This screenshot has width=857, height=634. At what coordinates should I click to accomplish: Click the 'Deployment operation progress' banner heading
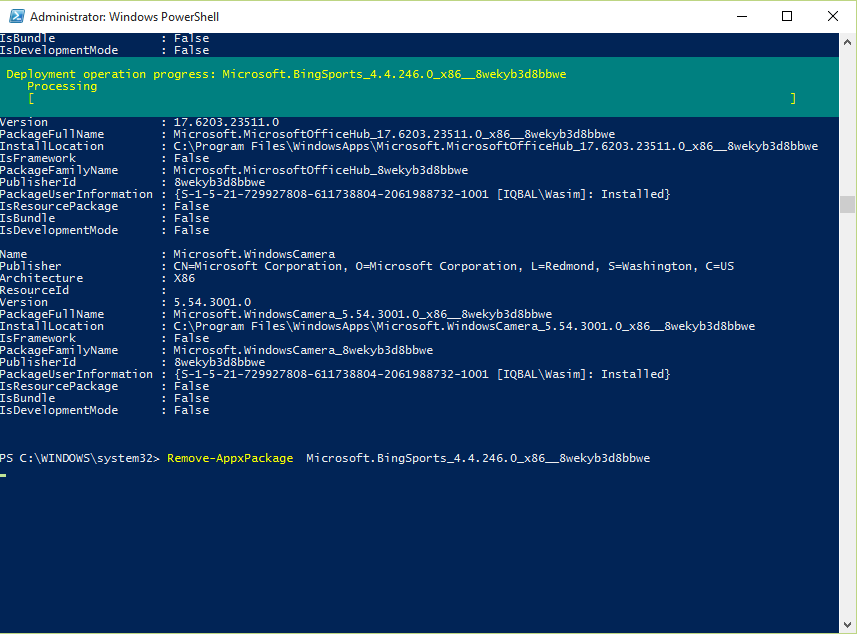[111, 74]
